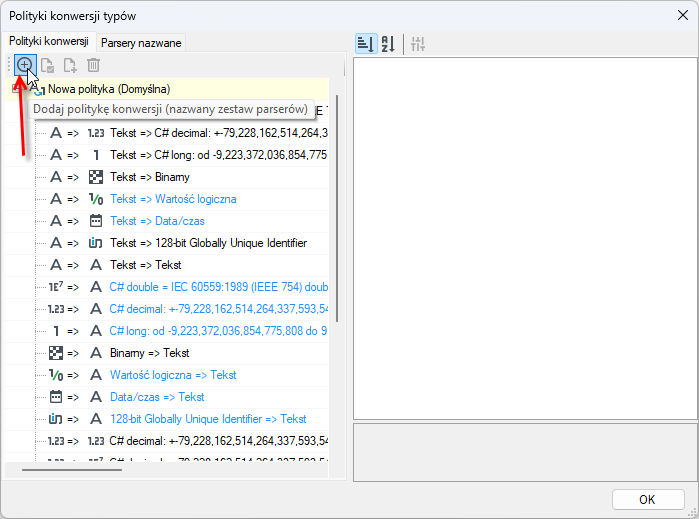
Task: Sort properties alphabetically with A-Z icon
Action: pos(388,44)
